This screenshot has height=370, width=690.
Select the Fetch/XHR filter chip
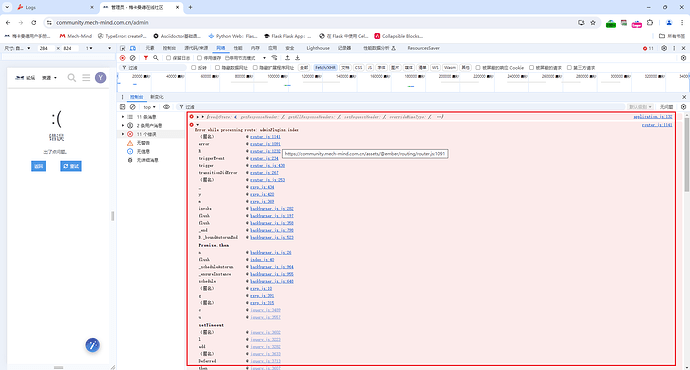[x=326, y=68]
